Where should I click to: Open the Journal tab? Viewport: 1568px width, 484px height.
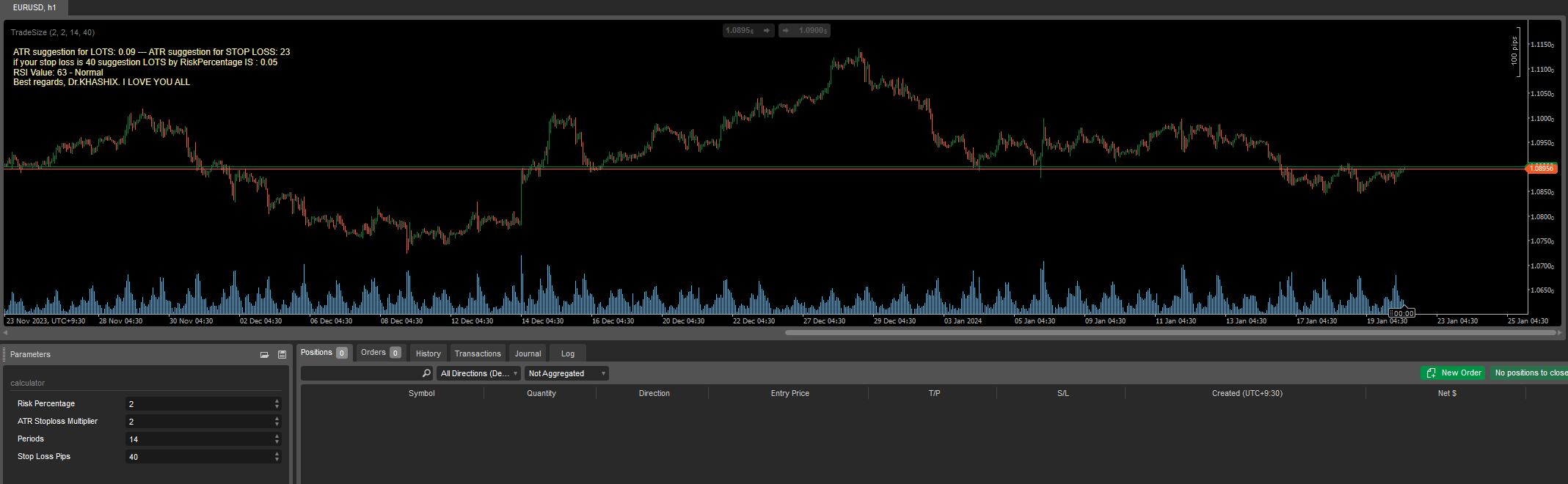pos(528,353)
